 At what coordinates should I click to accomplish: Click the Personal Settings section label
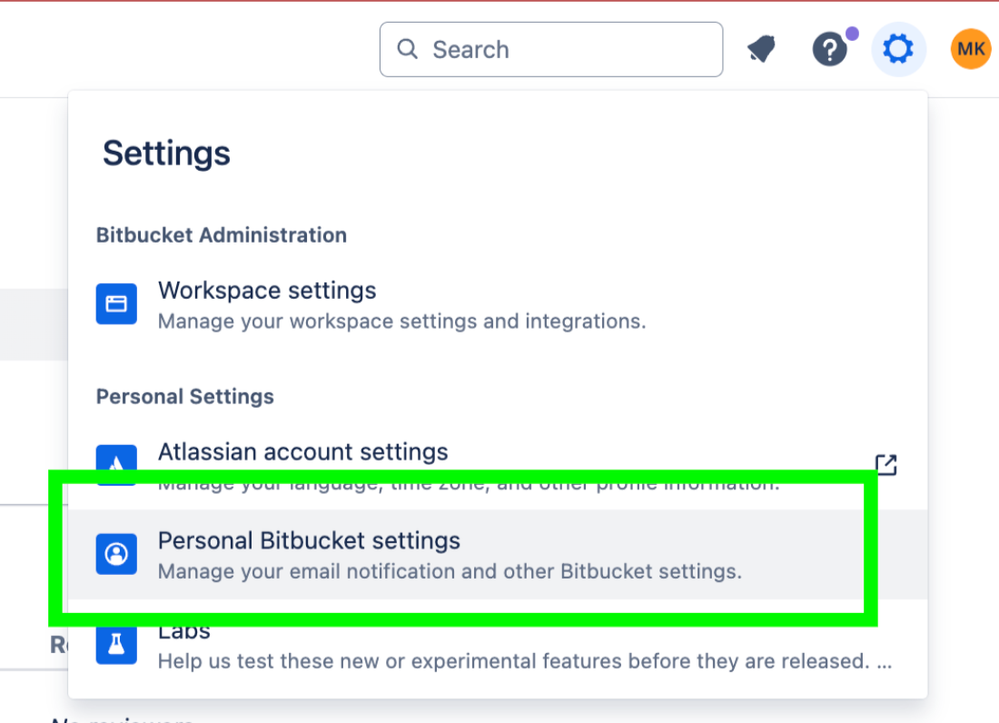(185, 396)
